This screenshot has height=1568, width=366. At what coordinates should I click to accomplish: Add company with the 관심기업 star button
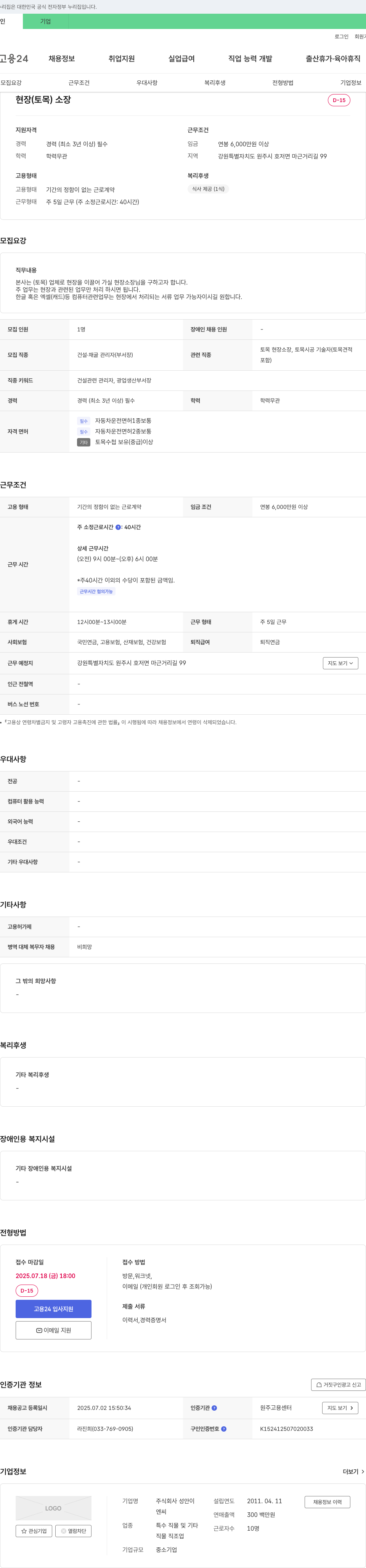click(x=34, y=1531)
